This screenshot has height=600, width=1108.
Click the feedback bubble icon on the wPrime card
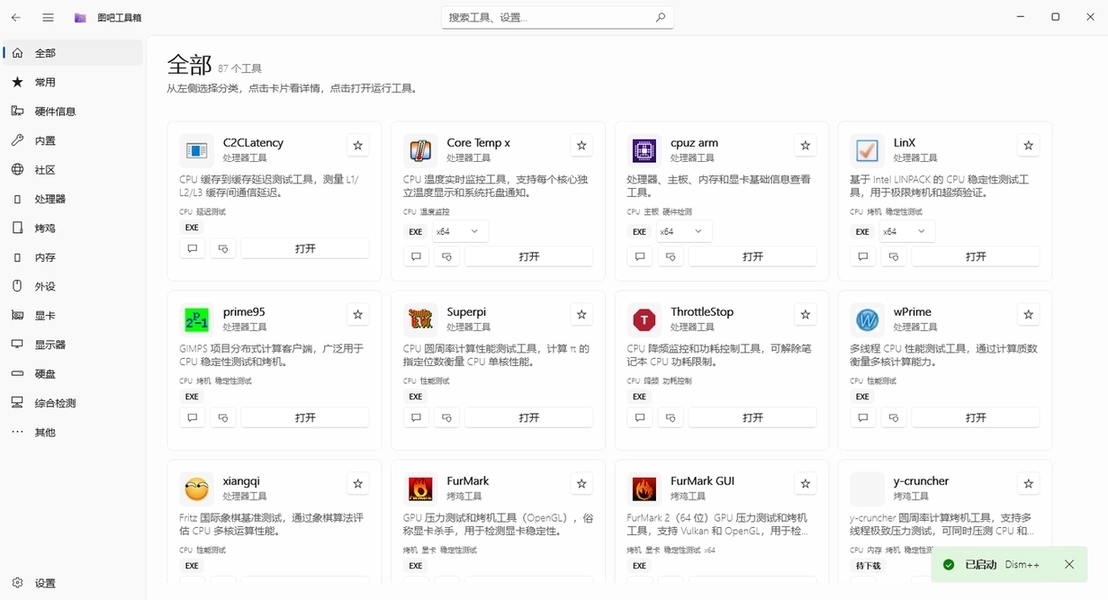pyautogui.click(x=894, y=418)
